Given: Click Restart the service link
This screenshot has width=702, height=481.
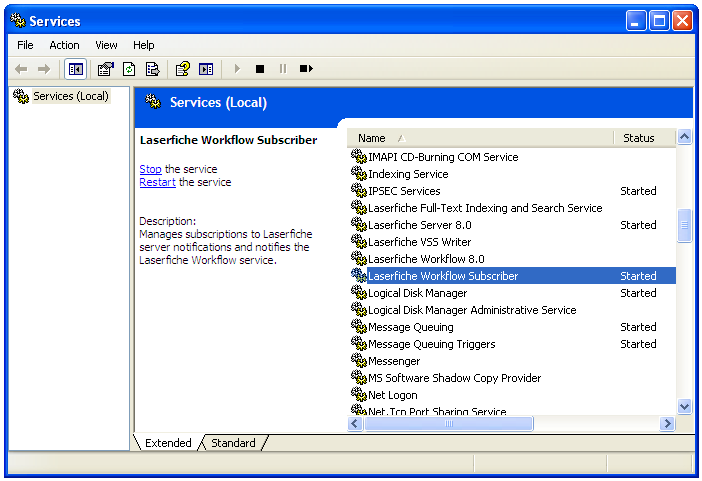Looking at the screenshot, I should [x=157, y=182].
